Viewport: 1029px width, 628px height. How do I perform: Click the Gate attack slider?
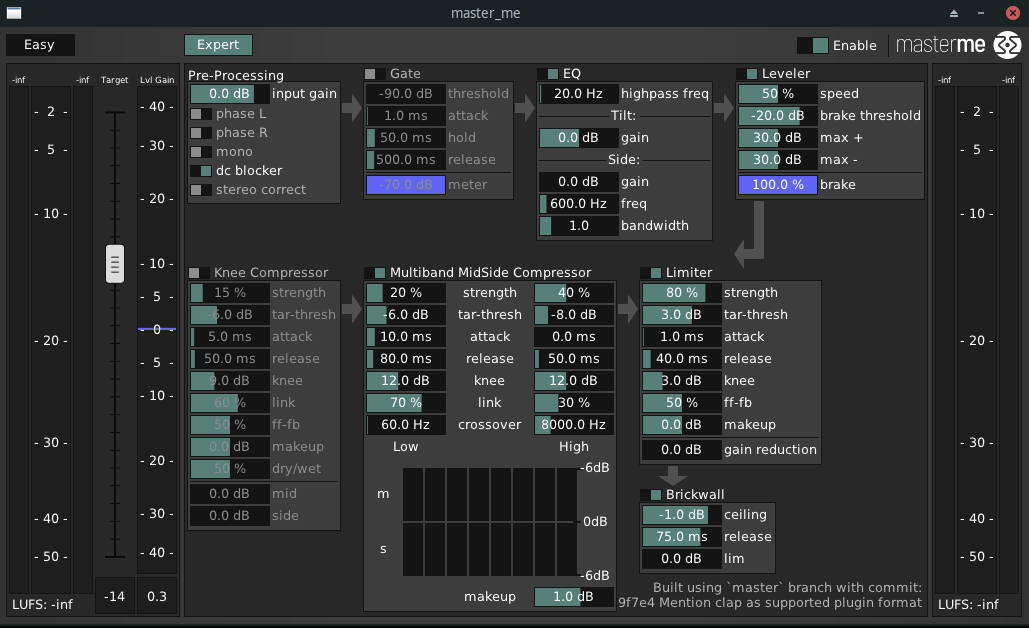click(x=406, y=115)
